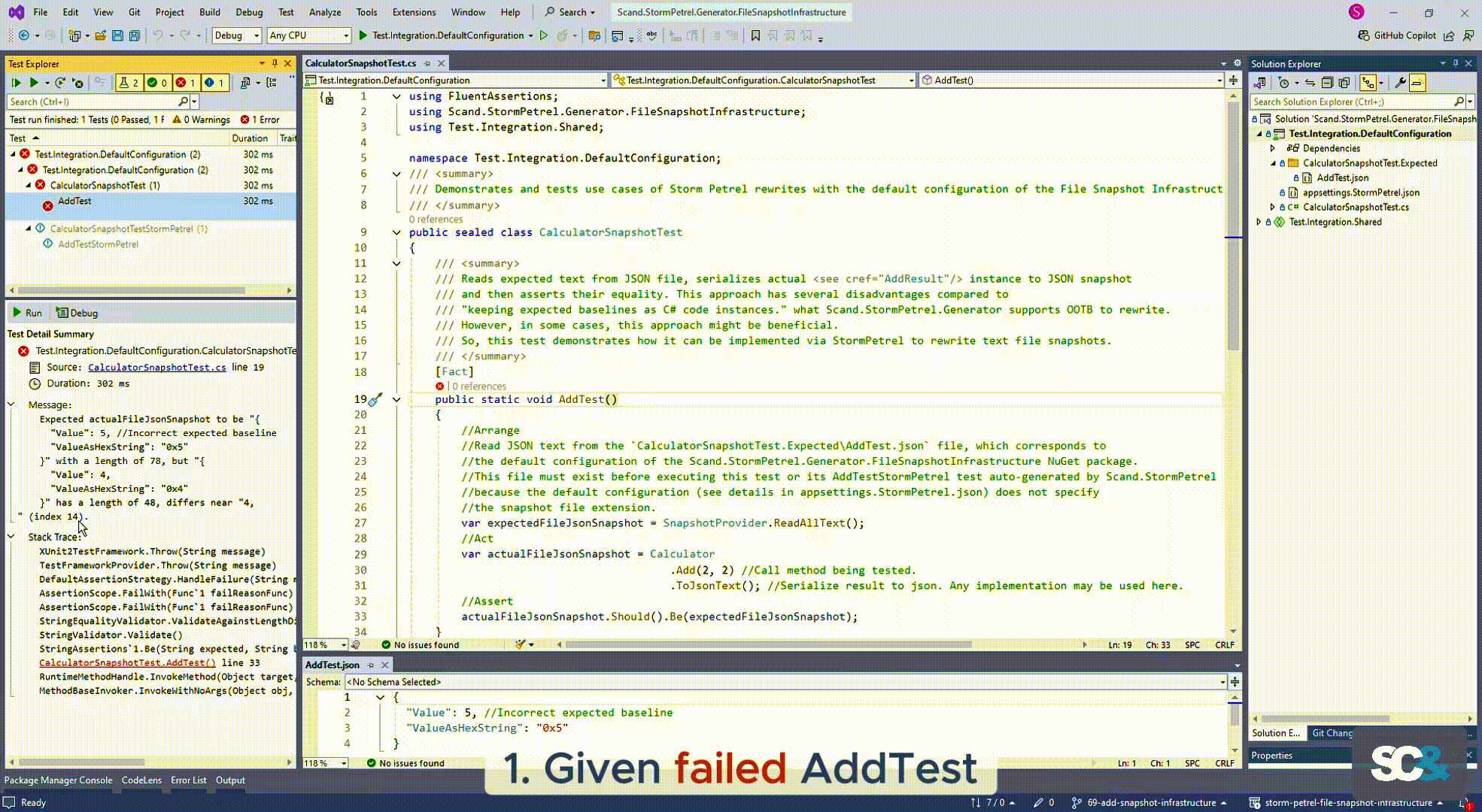Open Solution Explorer properties wrench icon
The image size is (1482, 812).
point(1402,83)
